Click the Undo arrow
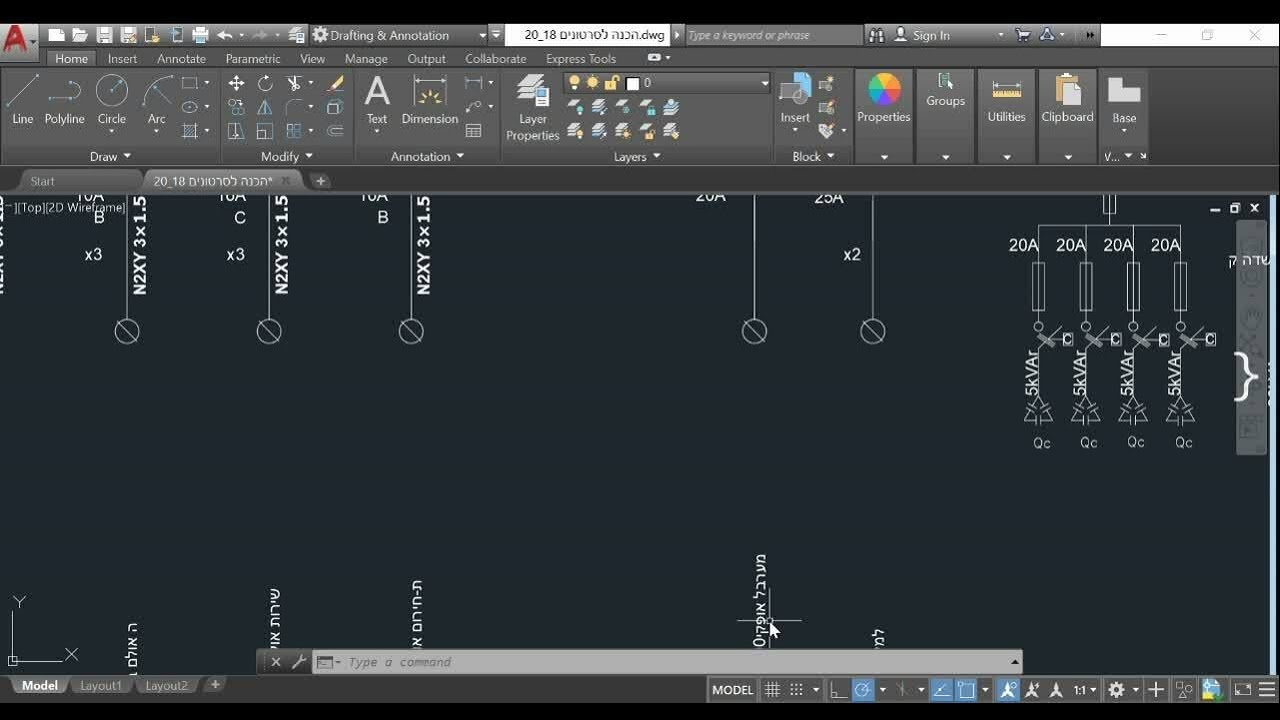 click(224, 35)
